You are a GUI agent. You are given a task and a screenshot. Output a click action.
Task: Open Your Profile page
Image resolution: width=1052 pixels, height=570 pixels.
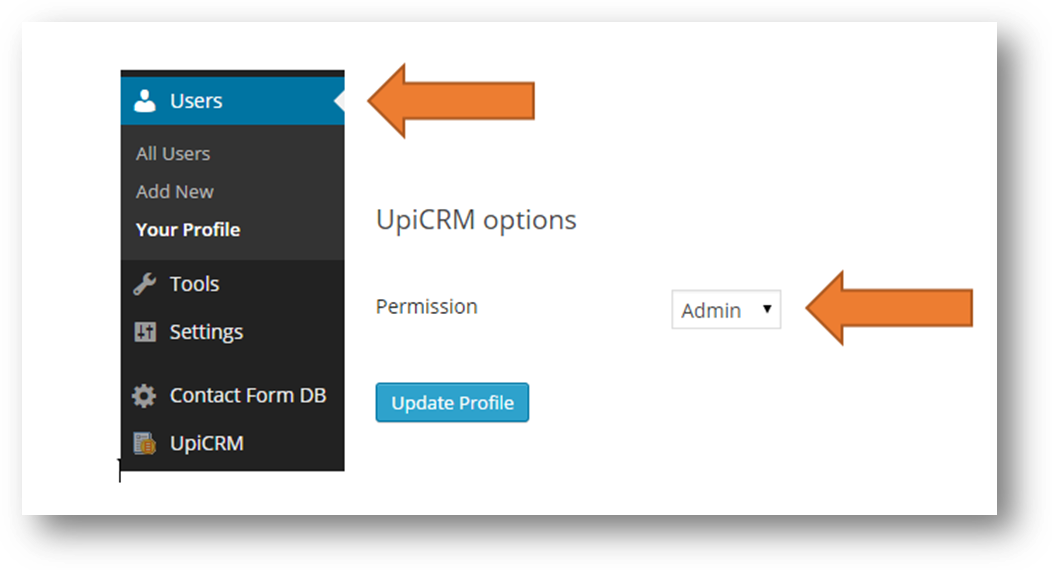pyautogui.click(x=188, y=230)
